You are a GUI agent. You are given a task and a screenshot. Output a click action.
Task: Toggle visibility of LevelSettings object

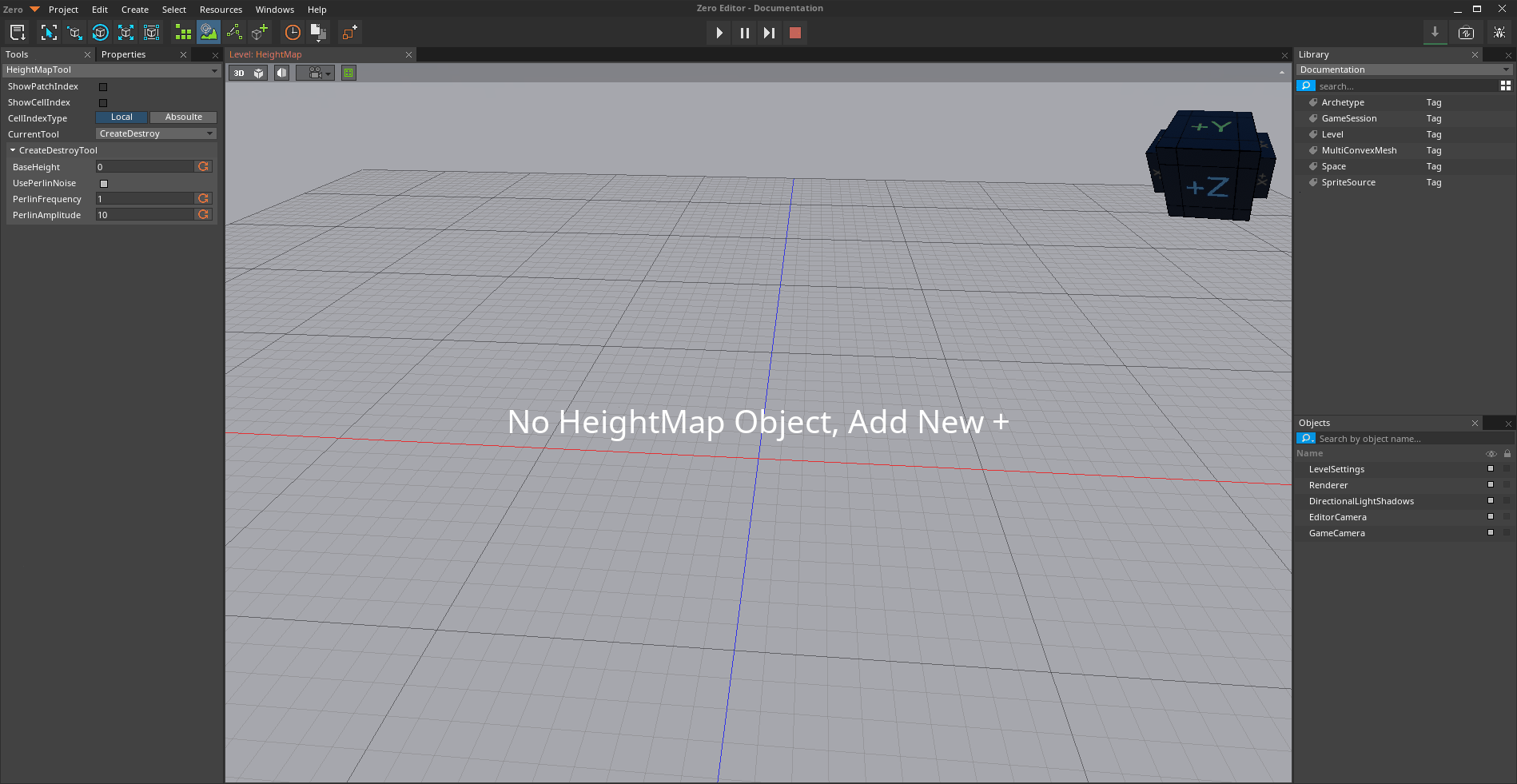[x=1491, y=469]
